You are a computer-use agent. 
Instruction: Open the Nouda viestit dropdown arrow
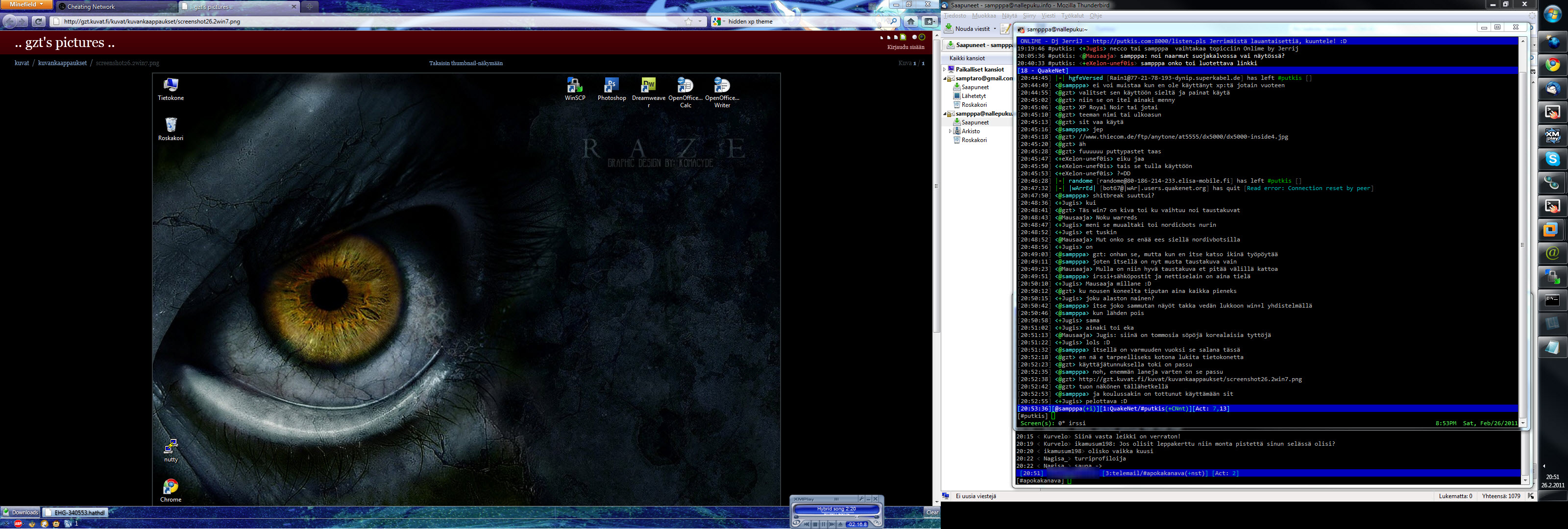995,28
